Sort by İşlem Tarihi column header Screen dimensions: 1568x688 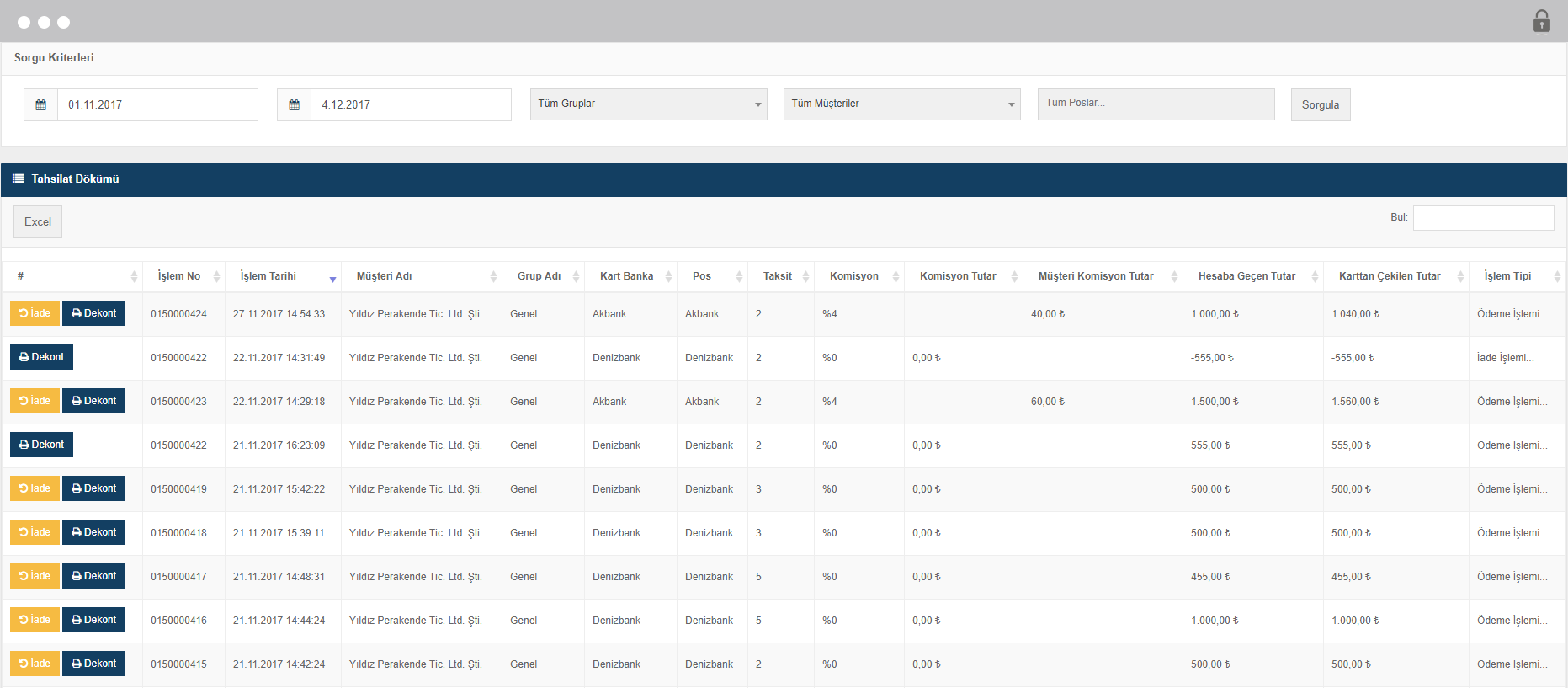click(283, 276)
